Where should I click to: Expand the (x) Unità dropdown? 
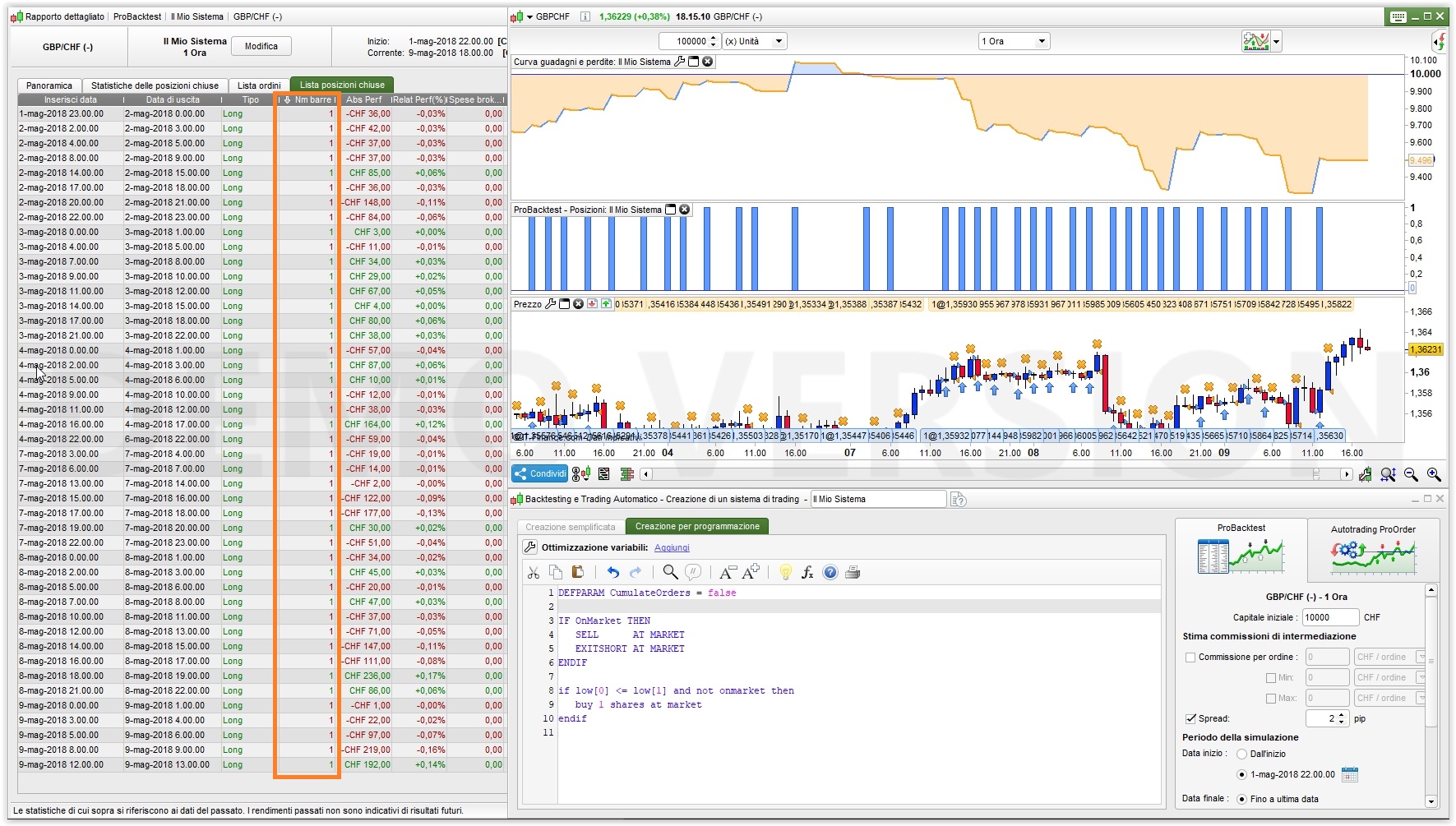click(778, 41)
